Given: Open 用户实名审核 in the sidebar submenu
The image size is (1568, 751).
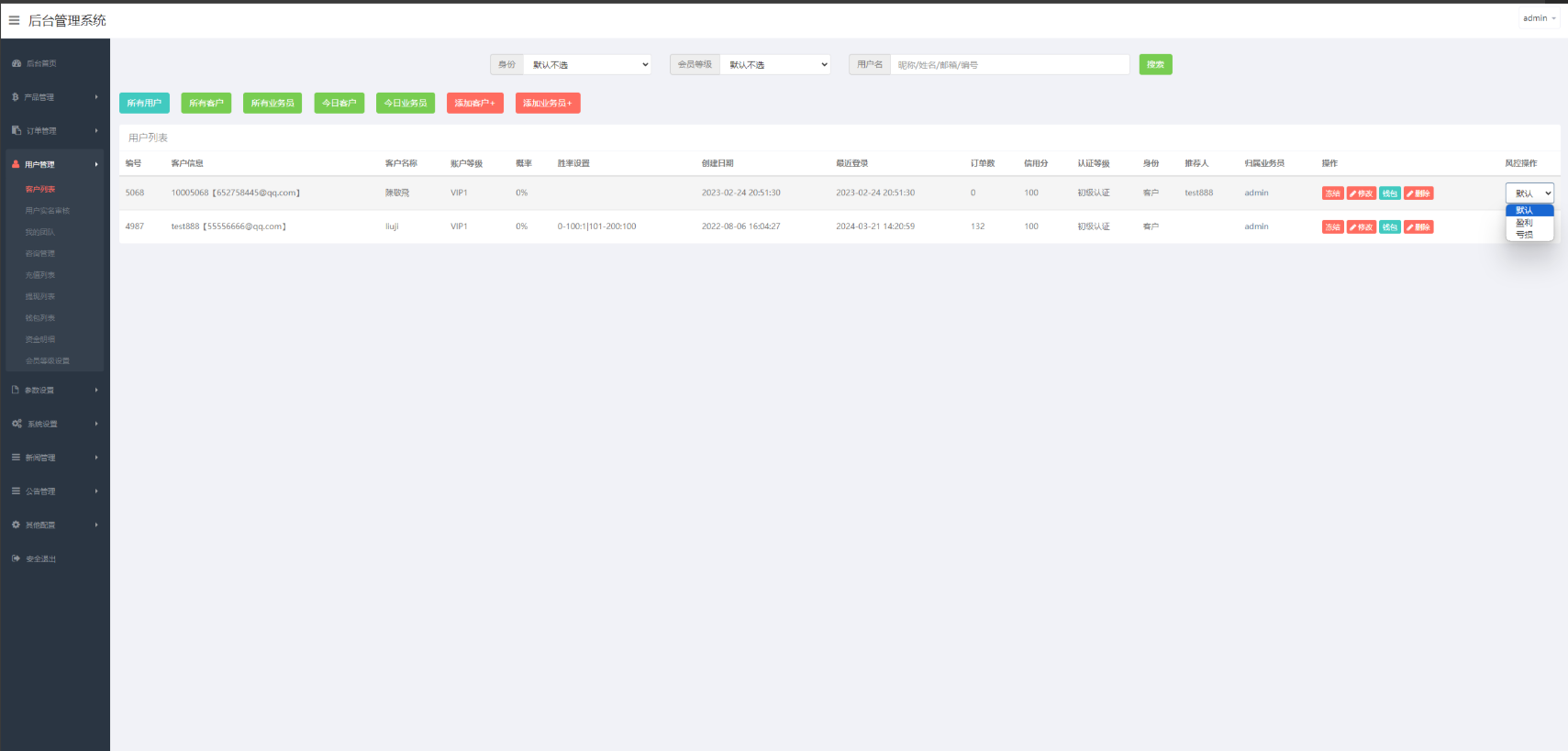Looking at the screenshot, I should [48, 211].
